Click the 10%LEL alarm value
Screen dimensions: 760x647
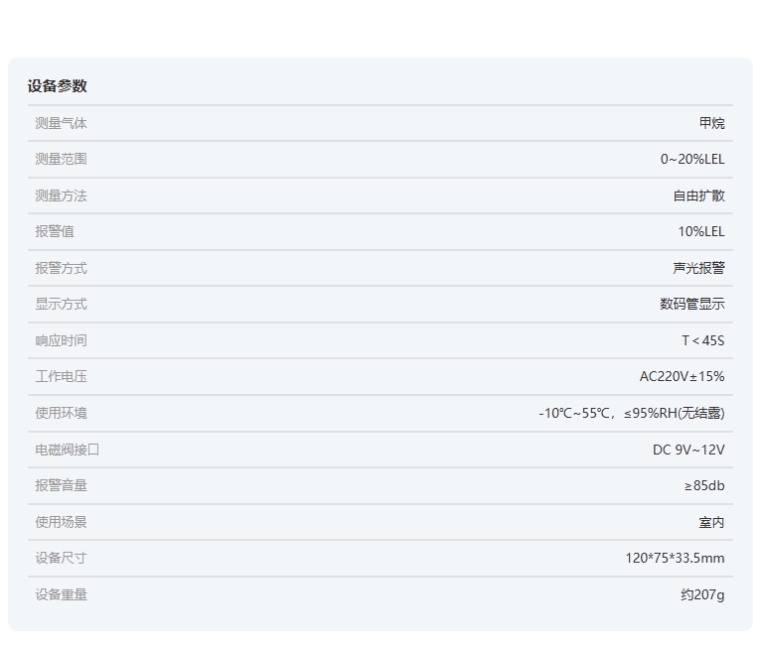[x=701, y=231]
